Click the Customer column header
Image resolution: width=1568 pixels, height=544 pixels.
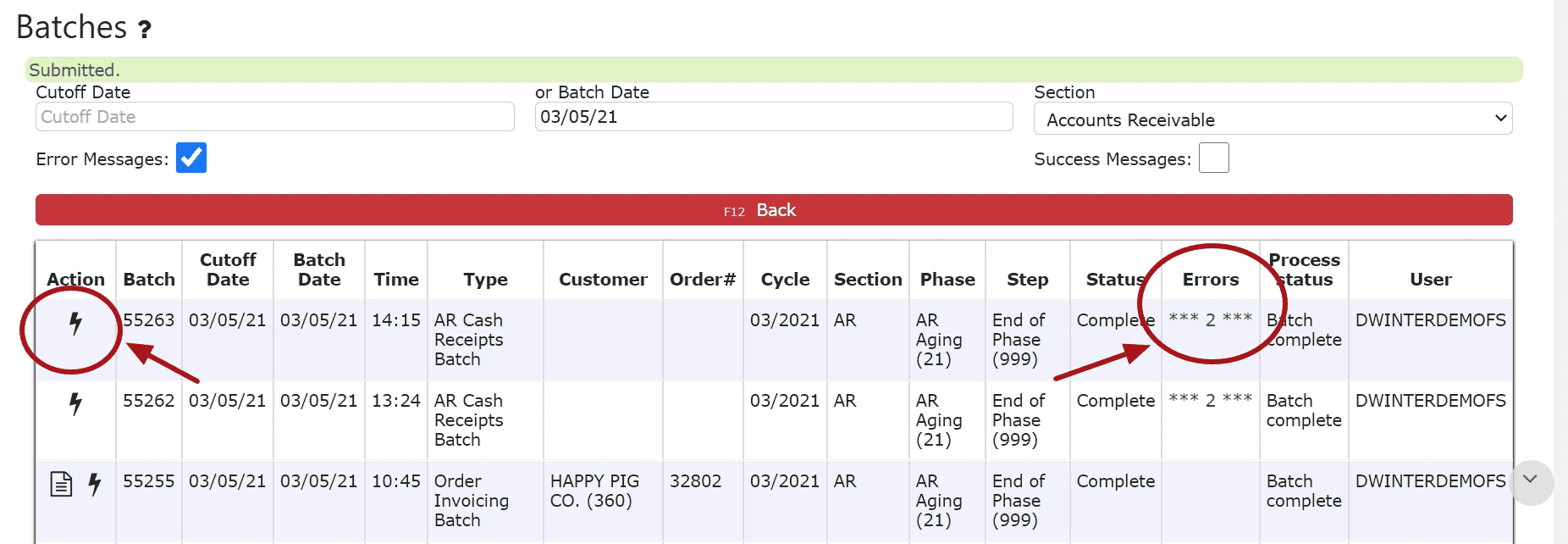coord(603,280)
